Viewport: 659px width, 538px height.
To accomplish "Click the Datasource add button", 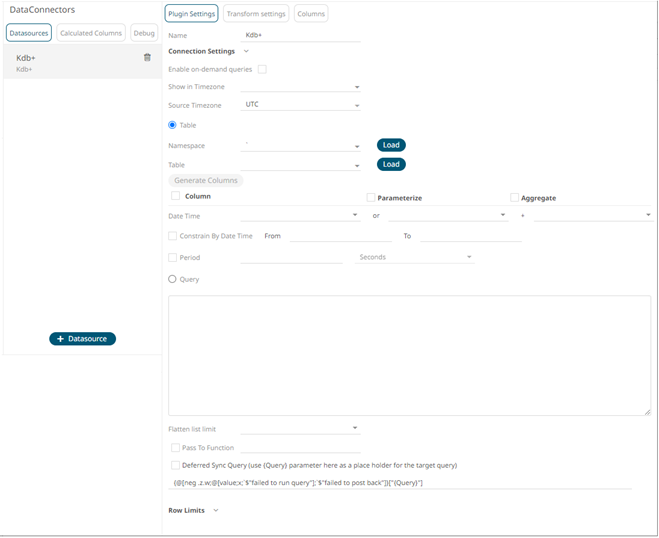I will (82, 339).
